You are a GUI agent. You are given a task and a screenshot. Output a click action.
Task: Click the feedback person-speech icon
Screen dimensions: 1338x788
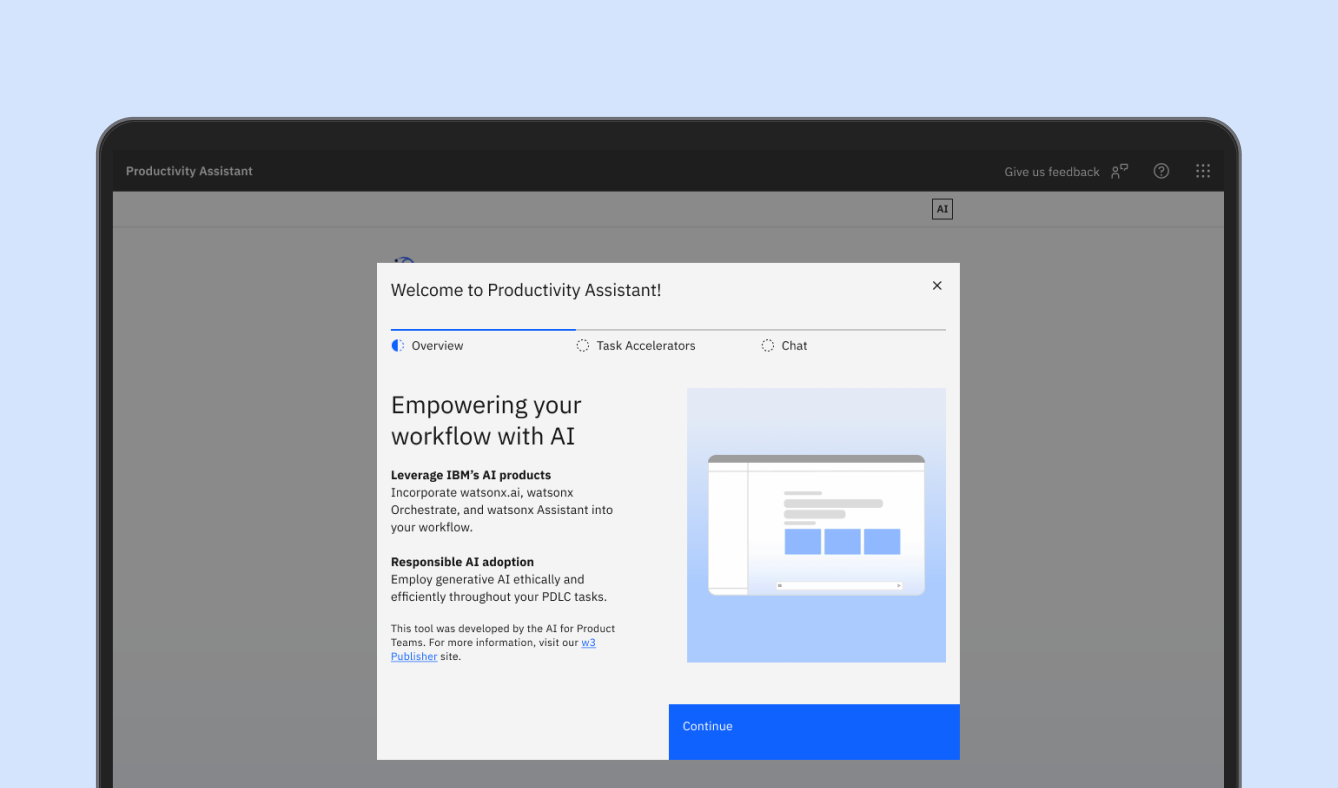pyautogui.click(x=1120, y=171)
